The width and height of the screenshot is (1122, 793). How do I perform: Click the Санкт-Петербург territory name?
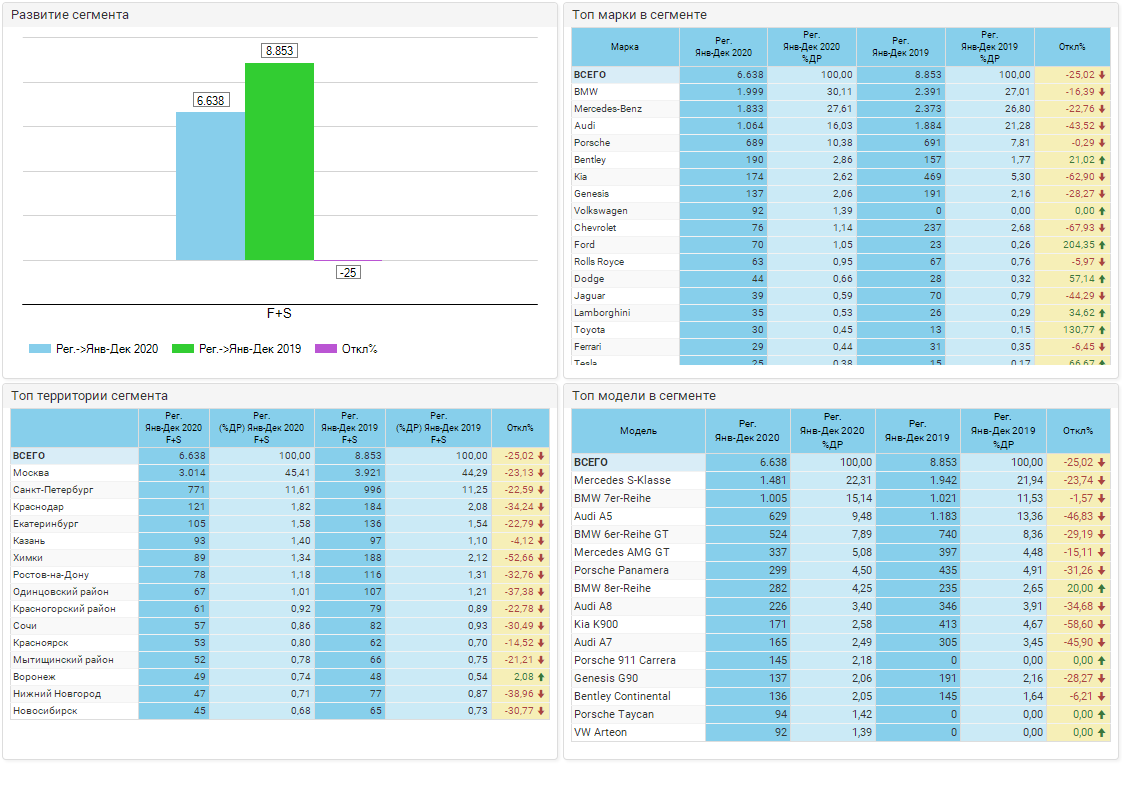[x=53, y=490]
